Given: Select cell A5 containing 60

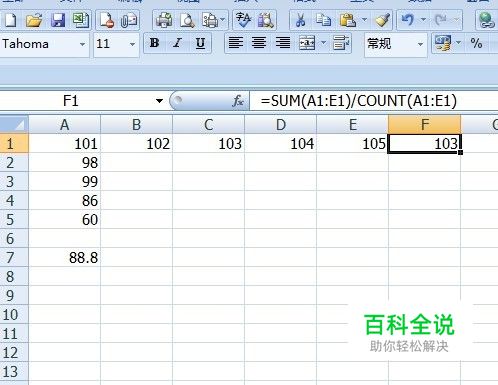Looking at the screenshot, I should tap(65, 219).
